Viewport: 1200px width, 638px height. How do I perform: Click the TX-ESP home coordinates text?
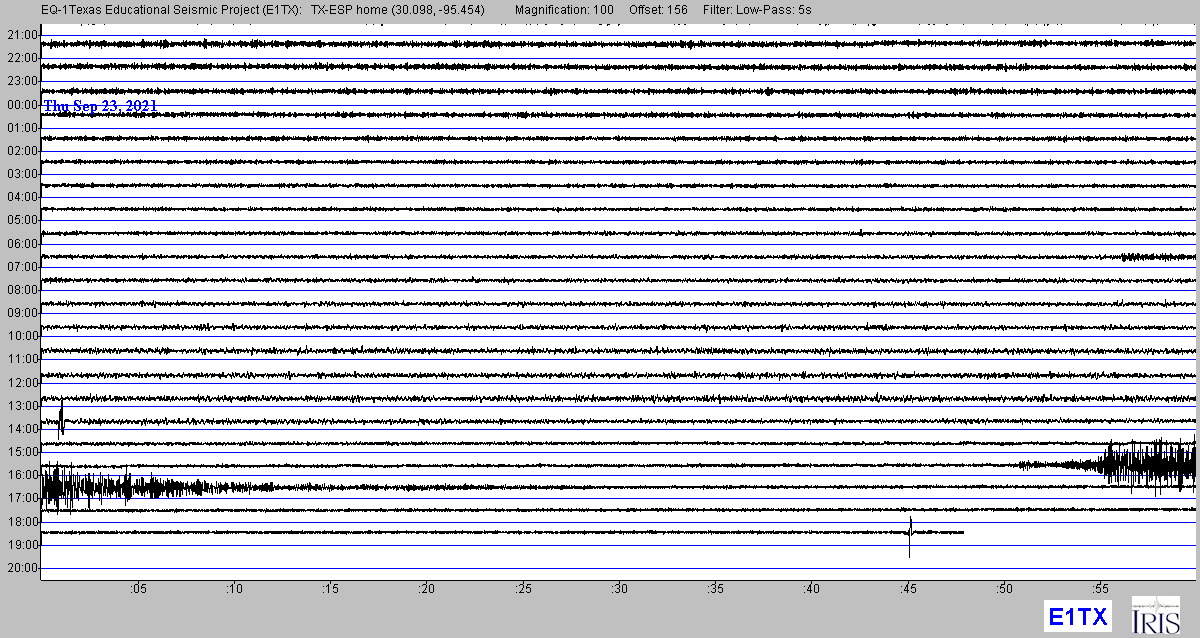point(399,9)
